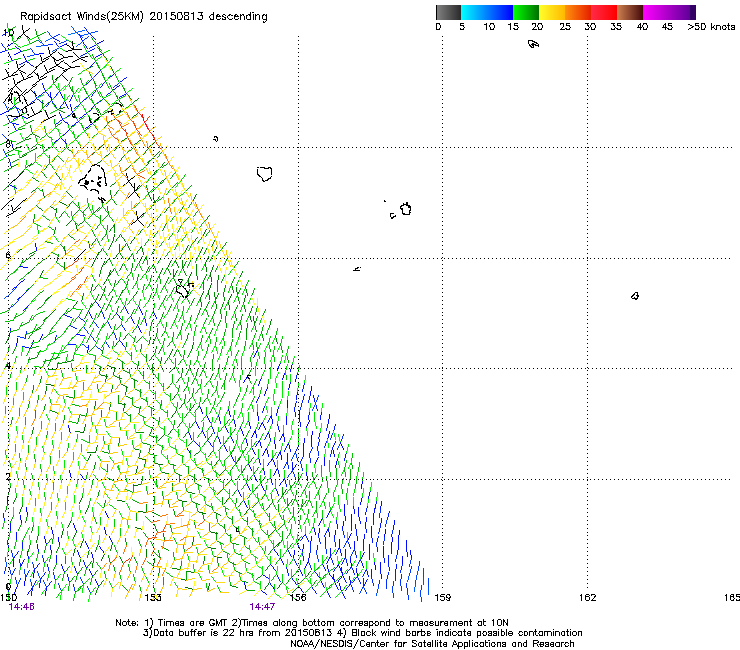This screenshot has height=650, width=740.
Task: Click the purple '14:47' swath time
Action: (262, 607)
